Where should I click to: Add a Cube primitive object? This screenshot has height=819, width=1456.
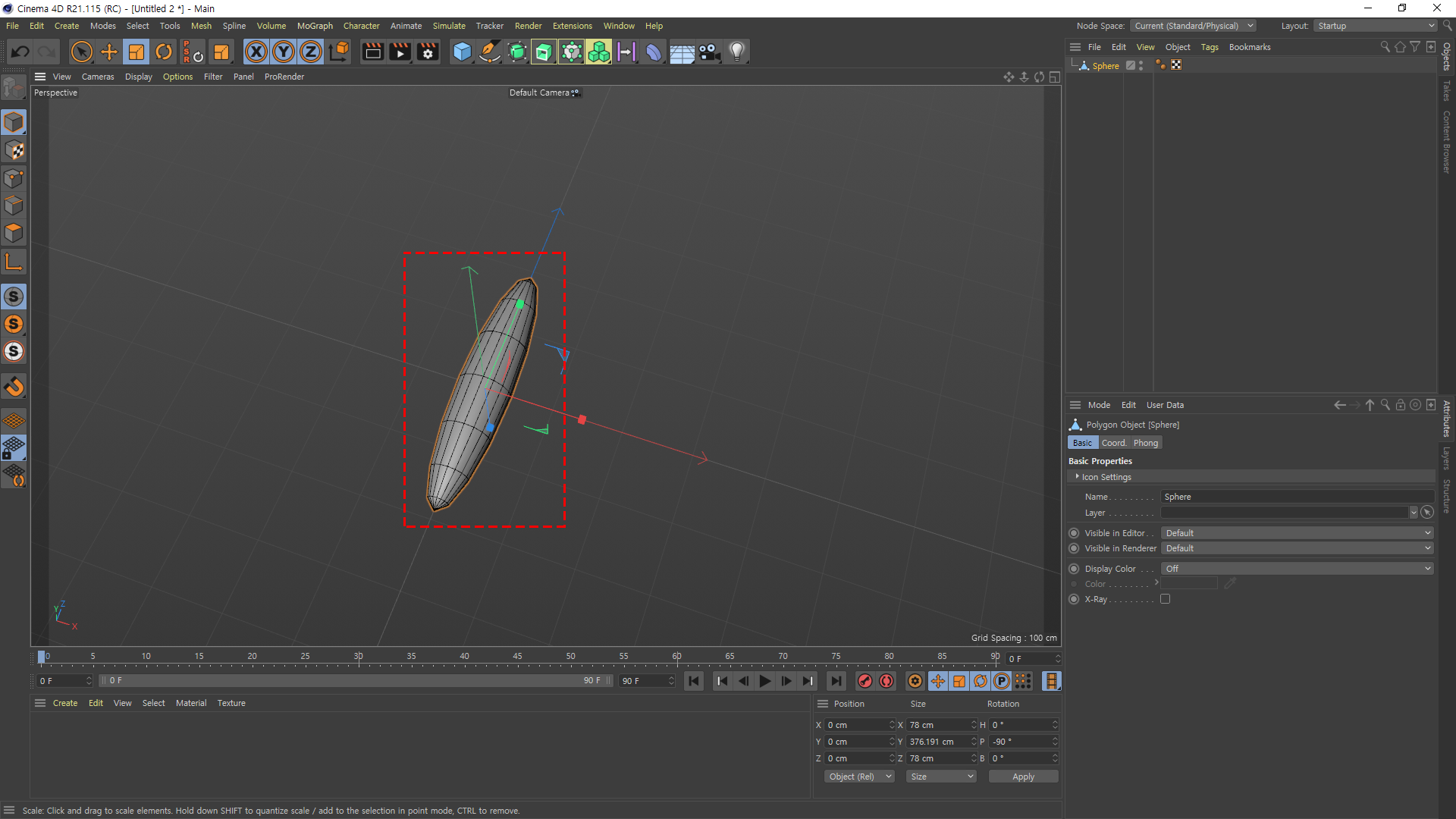tap(462, 52)
